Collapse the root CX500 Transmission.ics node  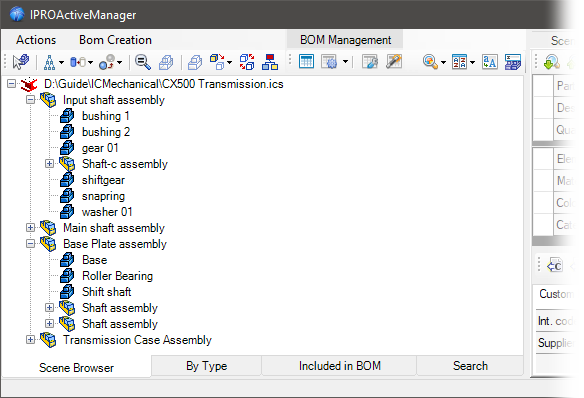[x=12, y=83]
